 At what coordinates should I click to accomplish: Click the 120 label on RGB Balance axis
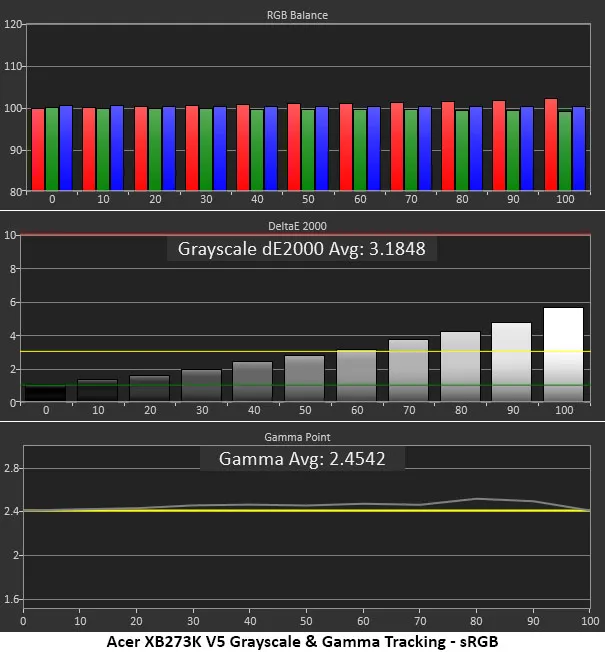point(13,25)
